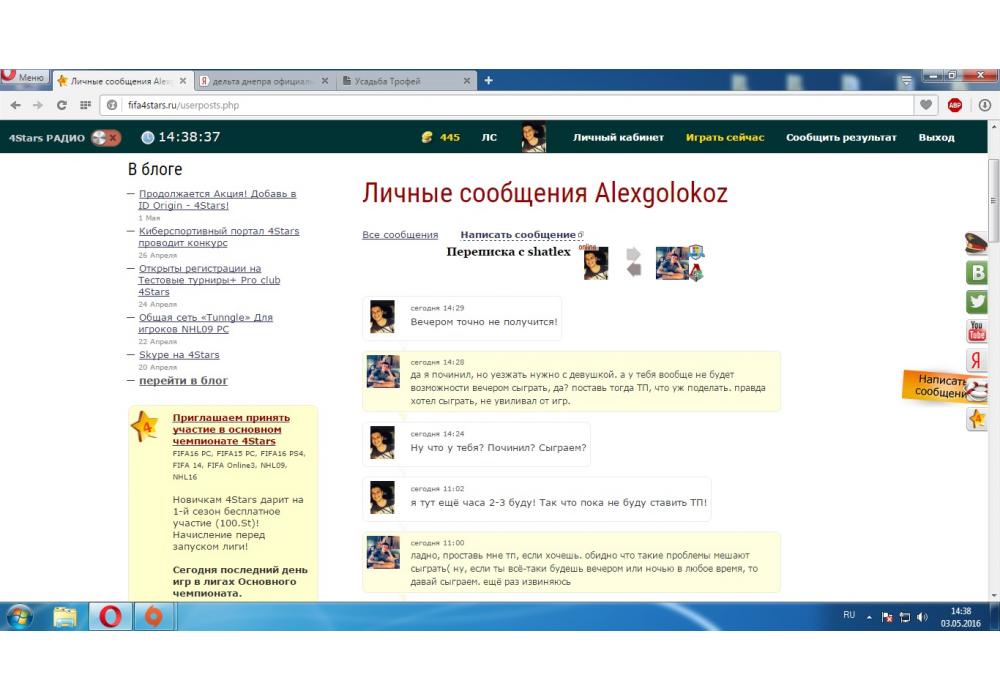Switch to the Усадьба Трофей tab

(x=400, y=81)
